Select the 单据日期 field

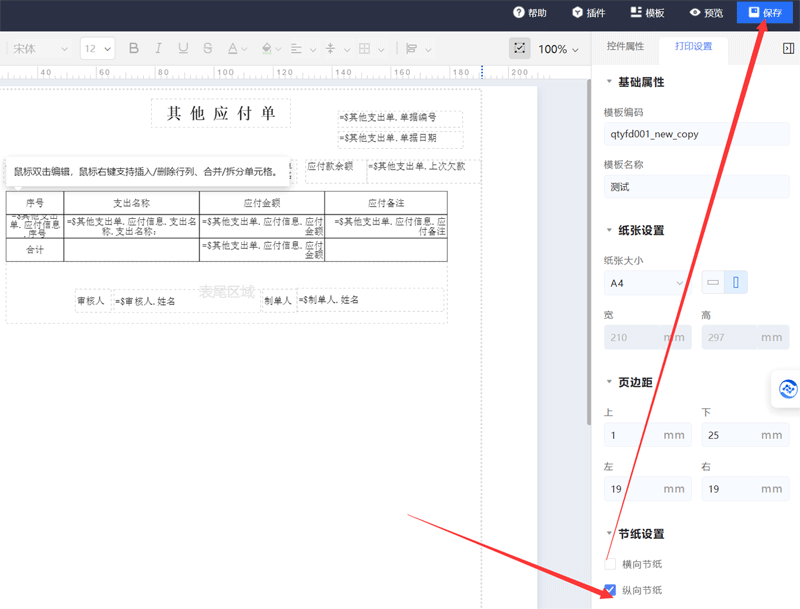[x=400, y=138]
